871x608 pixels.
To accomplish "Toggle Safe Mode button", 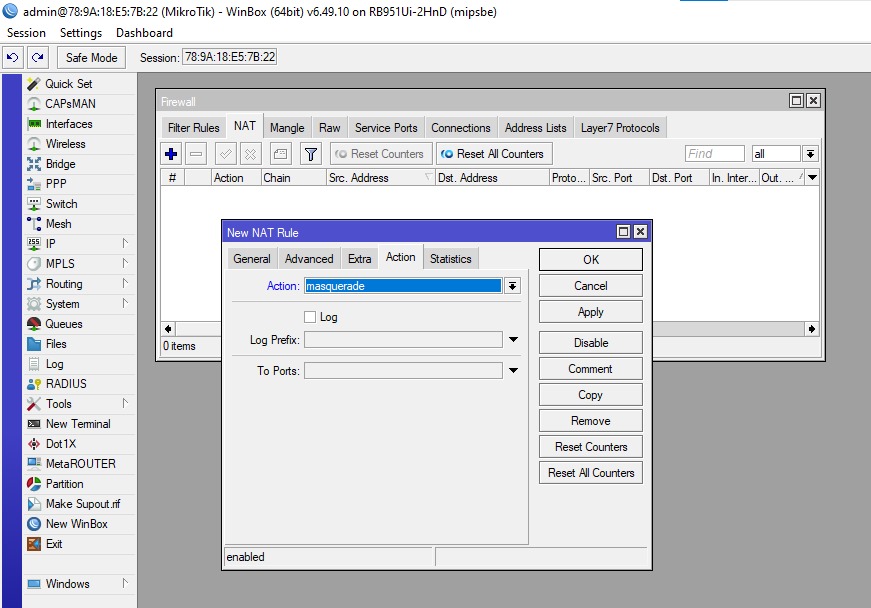I will (x=91, y=57).
